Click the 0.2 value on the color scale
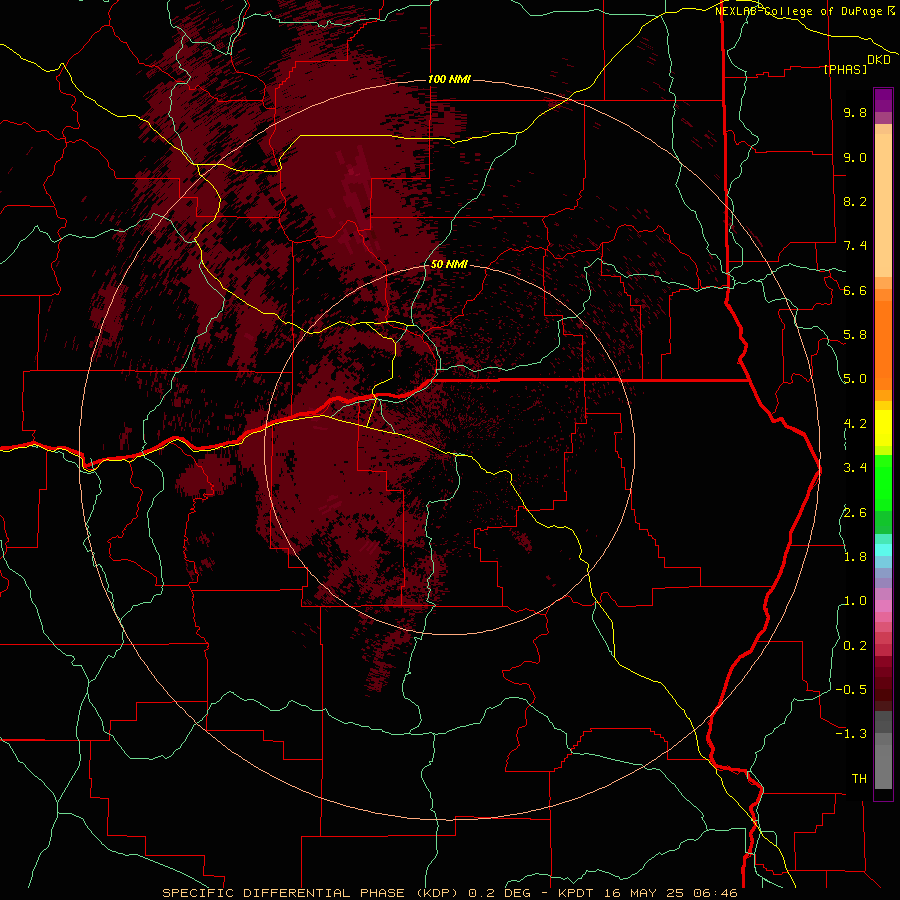This screenshot has width=900, height=900. 855,646
